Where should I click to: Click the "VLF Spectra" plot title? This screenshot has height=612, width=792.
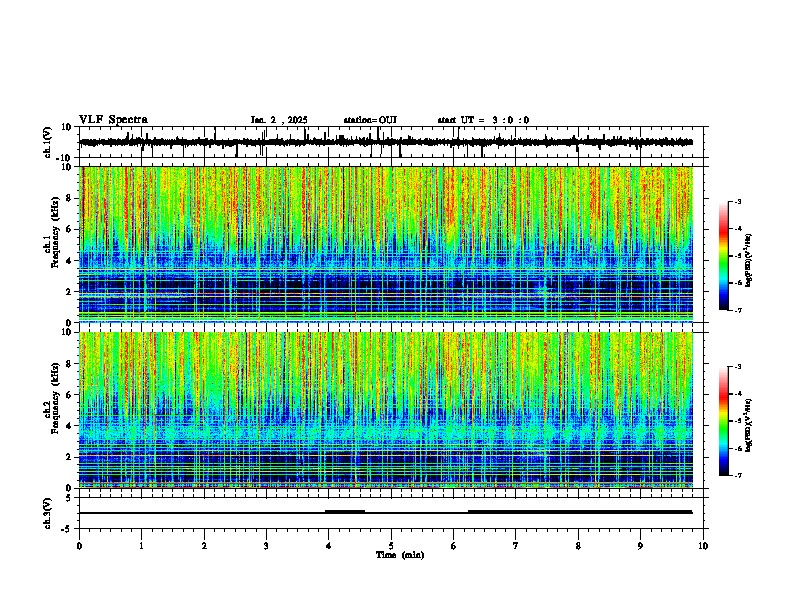113,120
